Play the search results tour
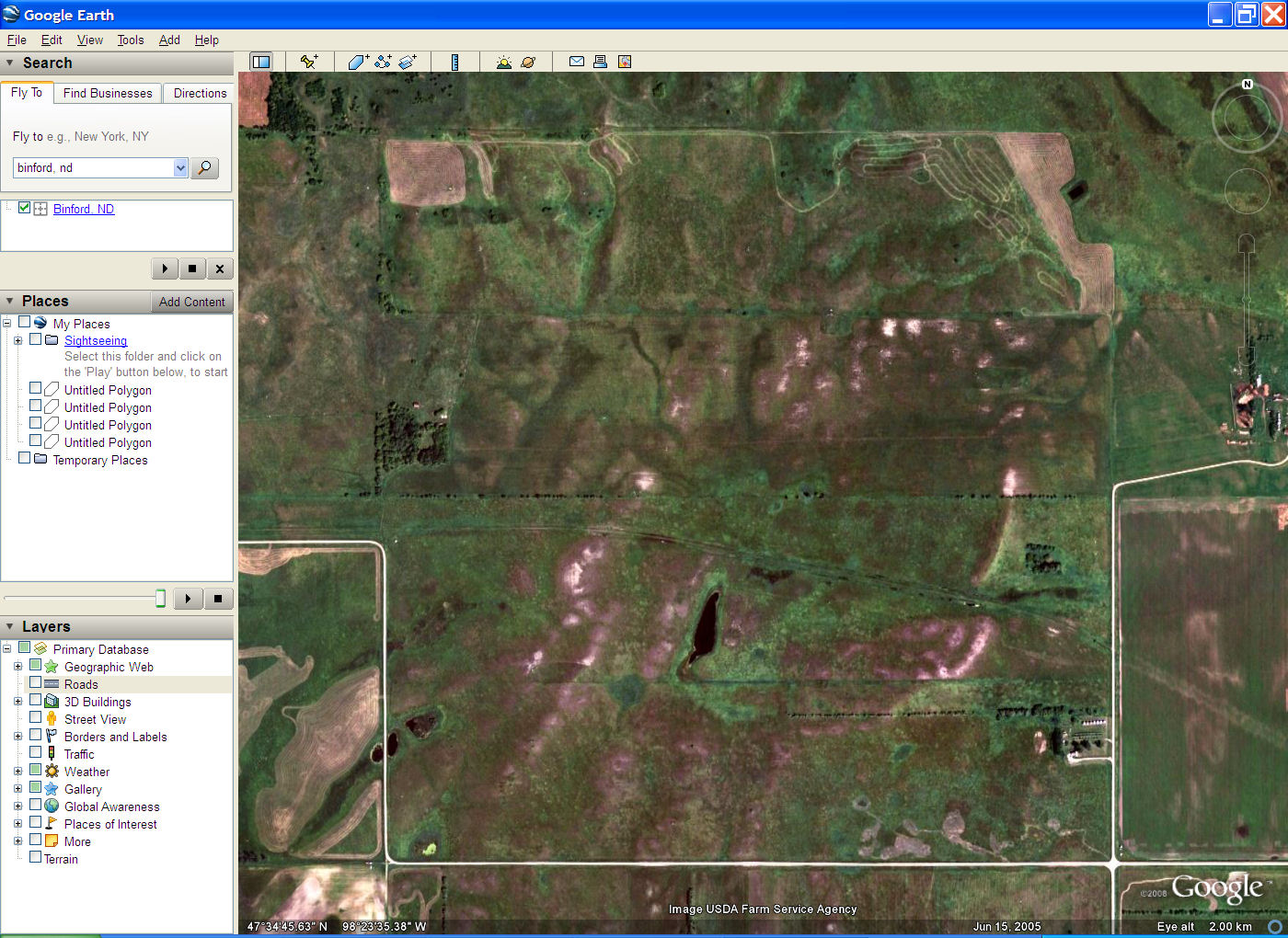1288x938 pixels. [x=165, y=269]
